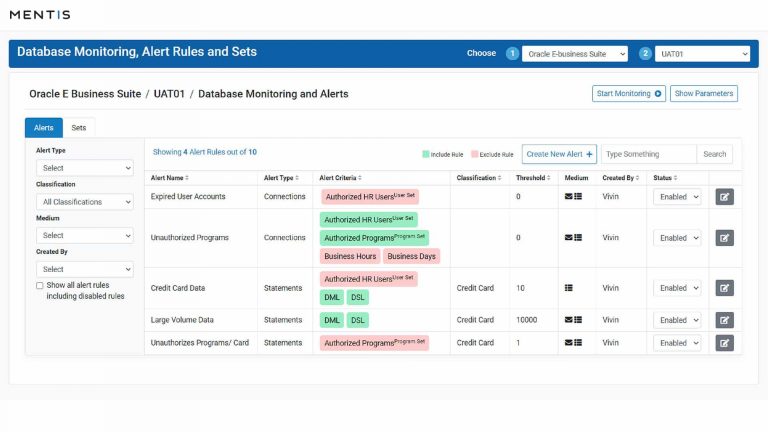Click edit icon for Expired User Accounts row
The width and height of the screenshot is (768, 432).
(x=724, y=197)
